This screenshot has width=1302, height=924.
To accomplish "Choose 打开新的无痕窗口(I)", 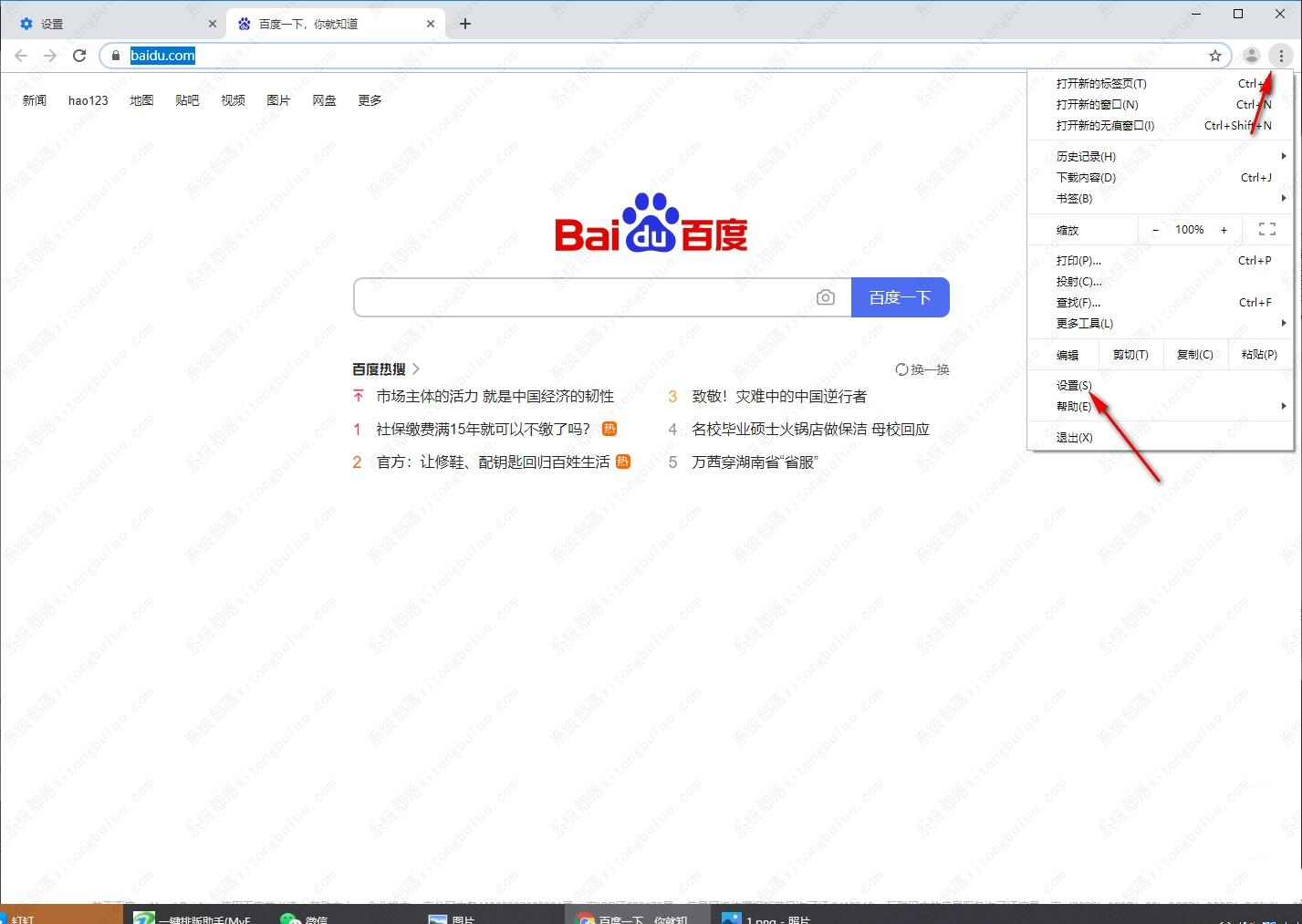I will [x=1161, y=125].
